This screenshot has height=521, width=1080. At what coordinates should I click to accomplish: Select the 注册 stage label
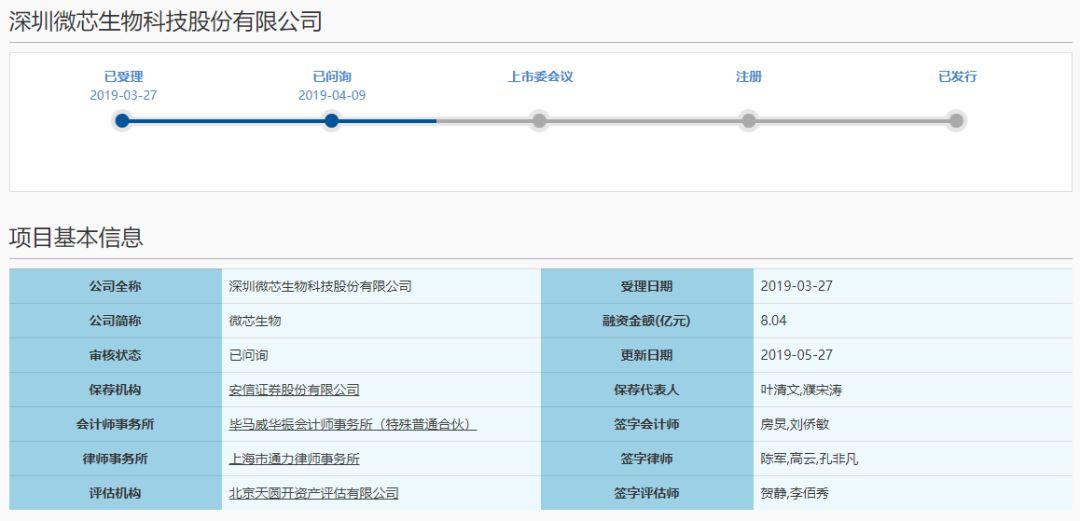click(749, 76)
